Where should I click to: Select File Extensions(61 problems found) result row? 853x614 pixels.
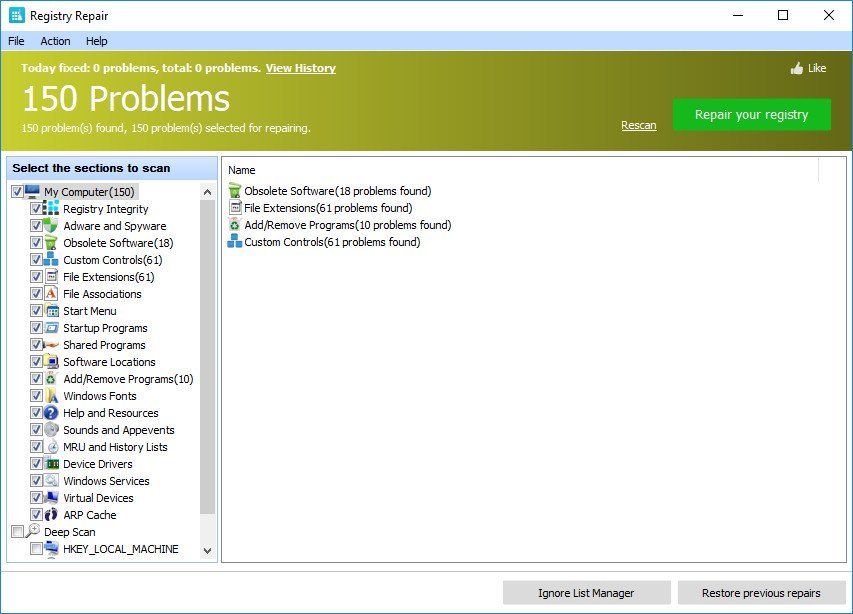click(x=321, y=208)
